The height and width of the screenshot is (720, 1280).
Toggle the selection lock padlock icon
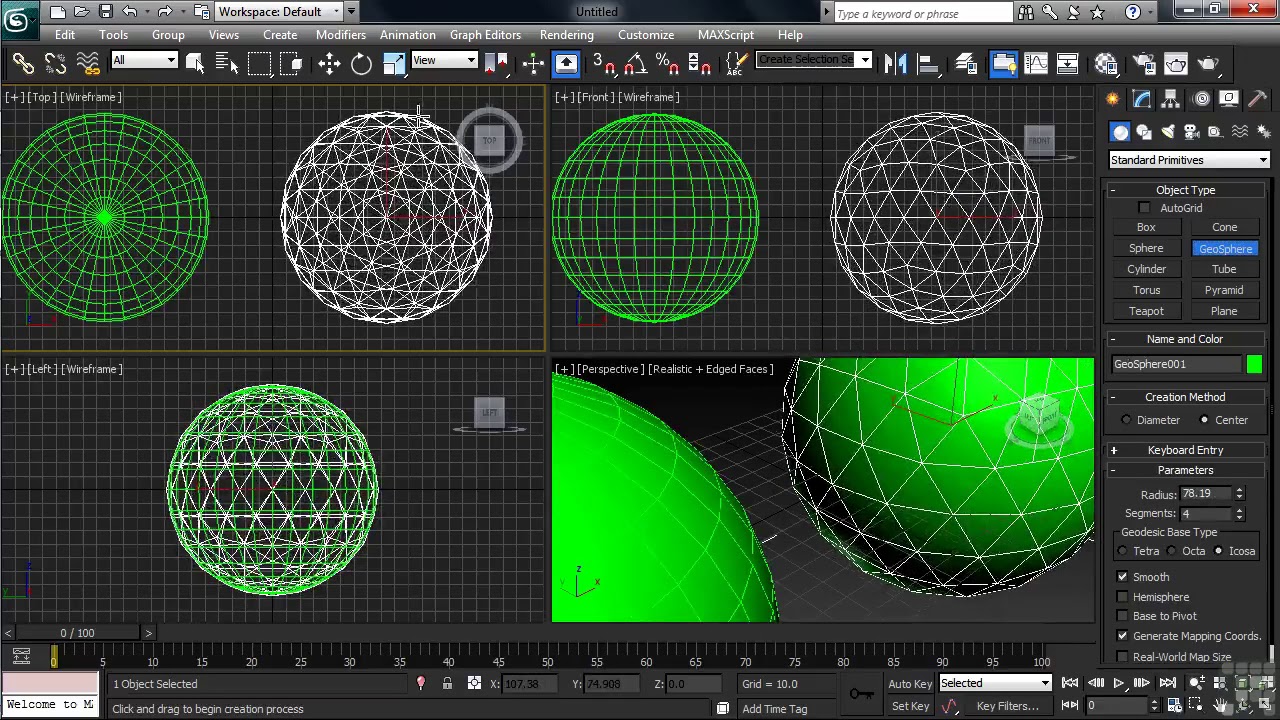[x=447, y=684]
